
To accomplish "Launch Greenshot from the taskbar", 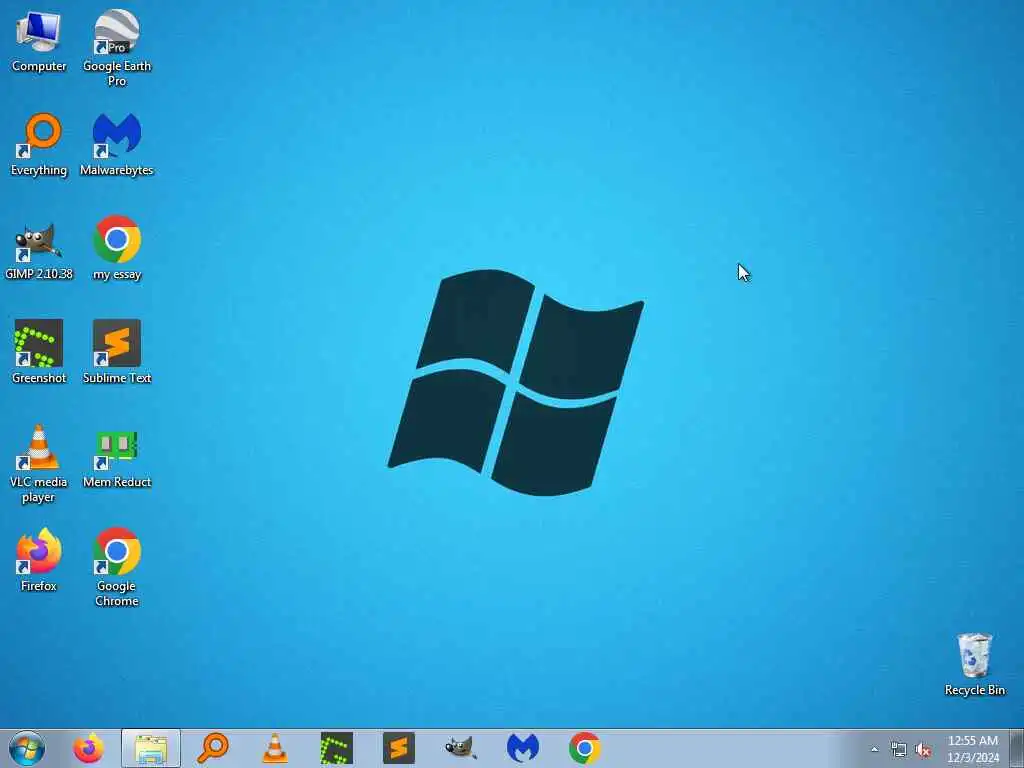I will (337, 748).
